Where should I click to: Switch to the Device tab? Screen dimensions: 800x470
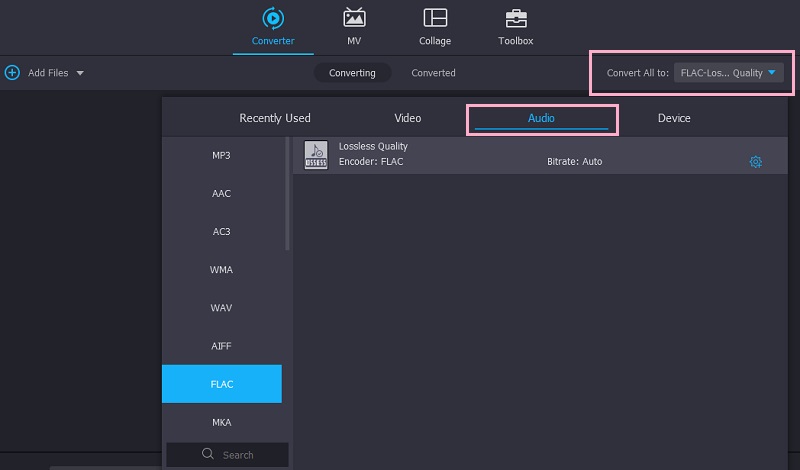674,118
